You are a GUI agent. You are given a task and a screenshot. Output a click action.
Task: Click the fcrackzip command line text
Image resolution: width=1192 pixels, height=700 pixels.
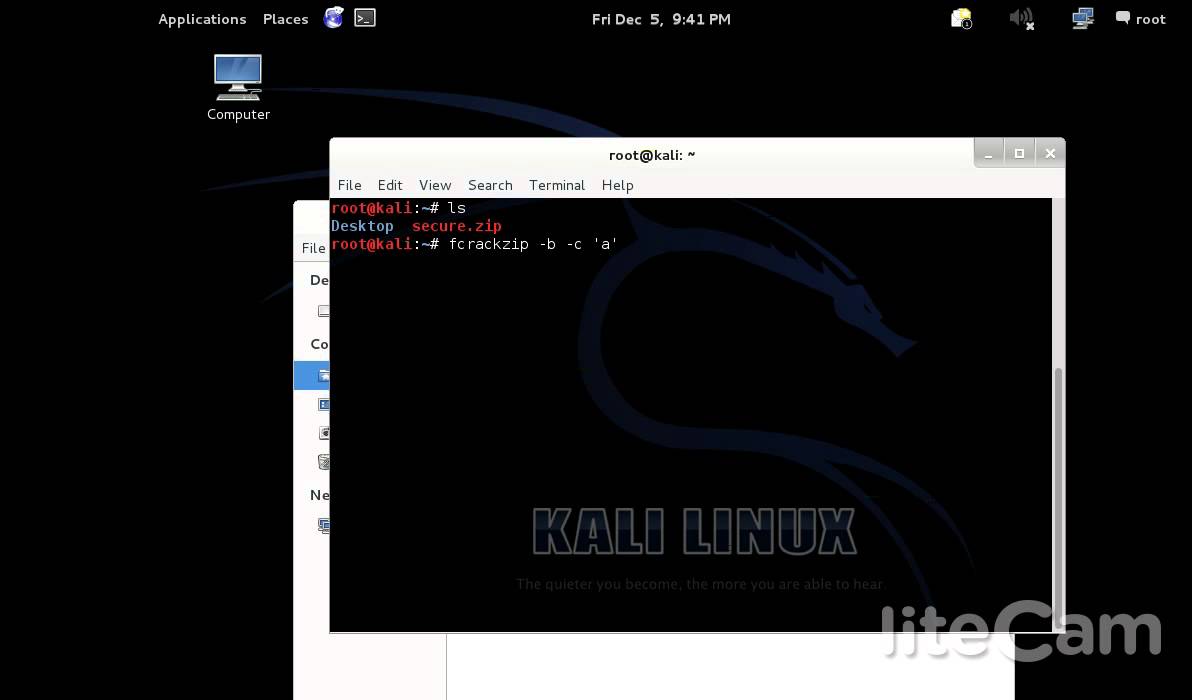tap(533, 244)
